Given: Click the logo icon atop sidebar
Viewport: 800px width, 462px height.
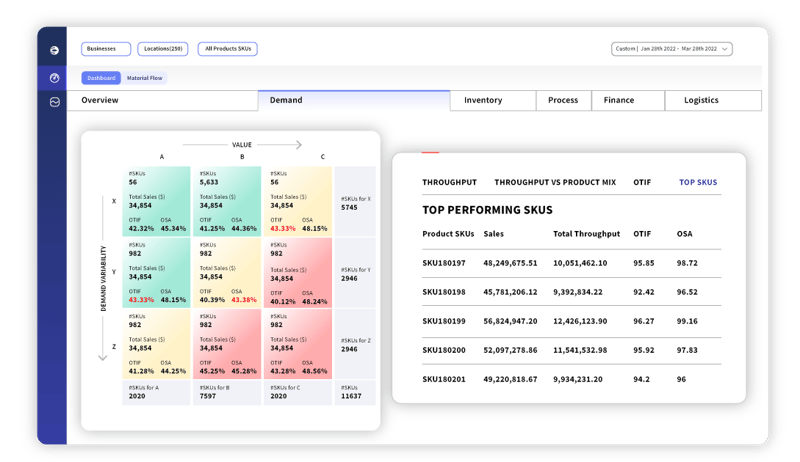Looking at the screenshot, I should tap(55, 50).
